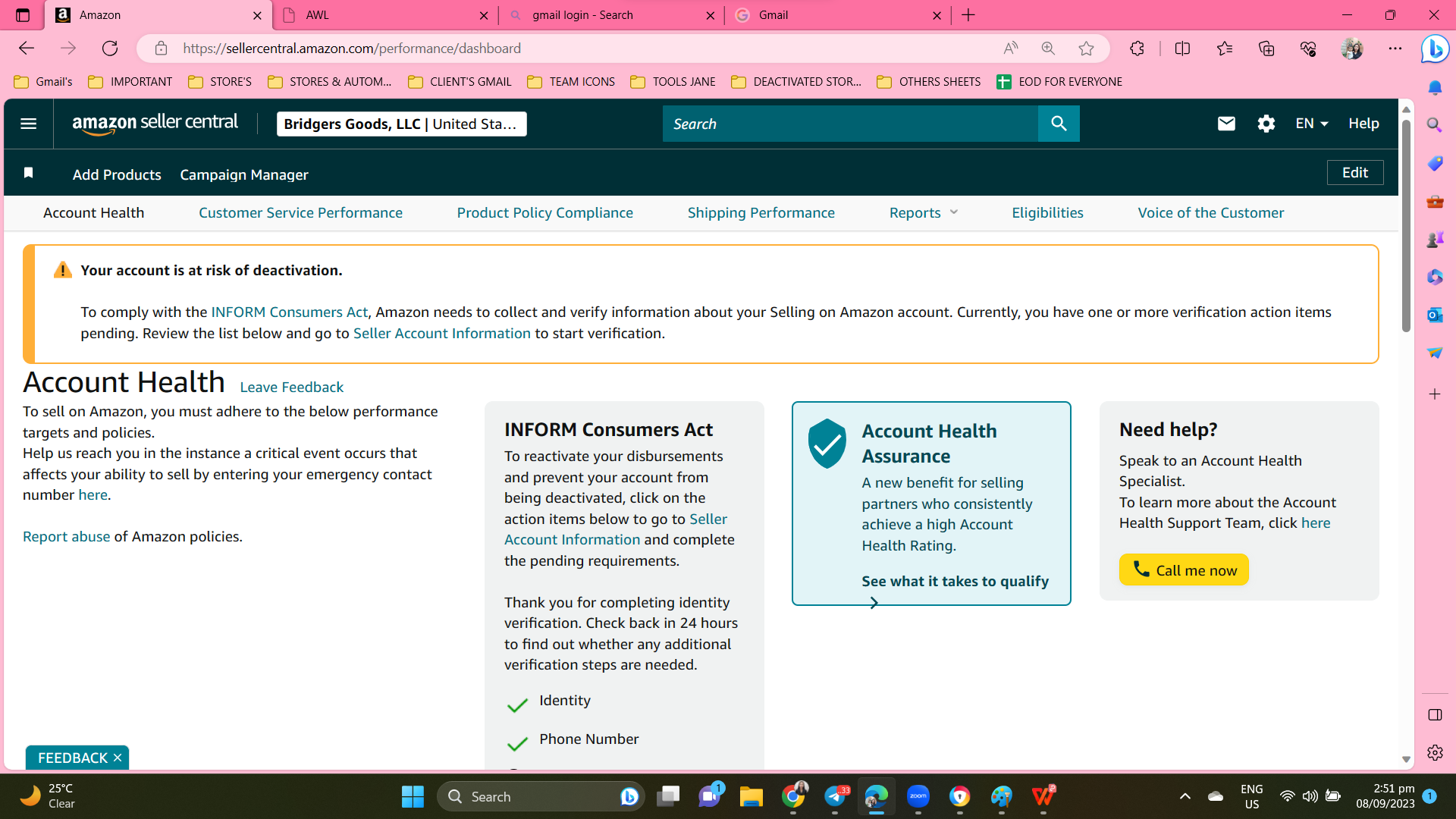Open Browser essentials heart icon
Image resolution: width=1456 pixels, height=819 pixels.
coord(1308,49)
